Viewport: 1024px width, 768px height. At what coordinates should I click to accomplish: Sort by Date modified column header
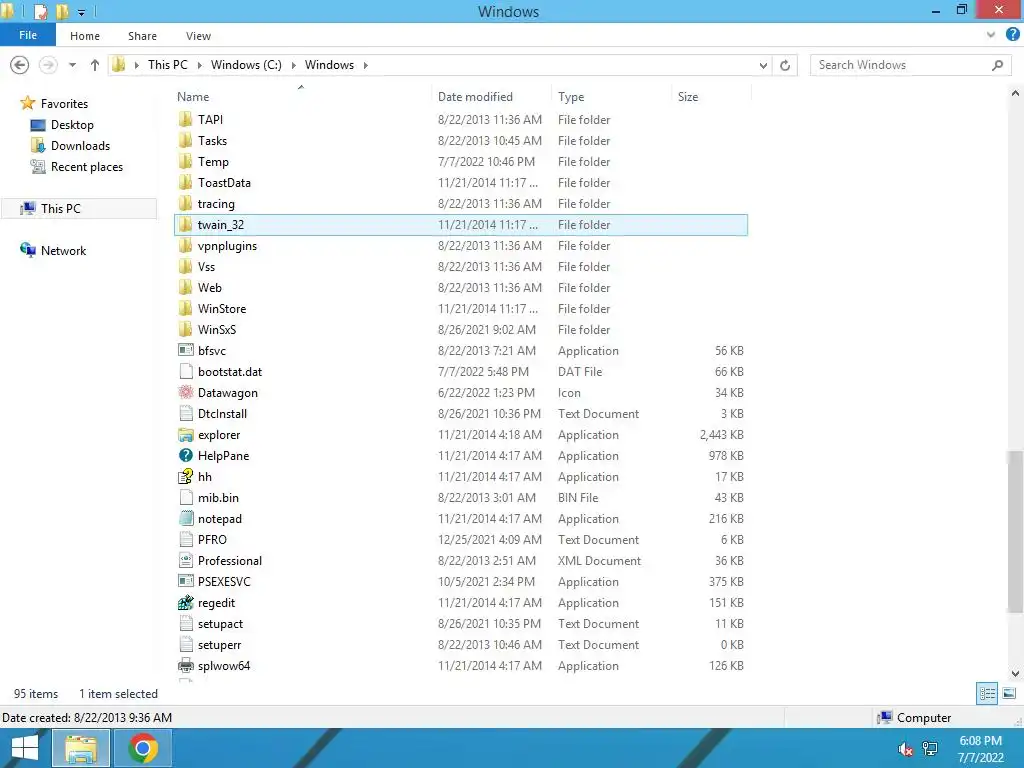pos(491,97)
